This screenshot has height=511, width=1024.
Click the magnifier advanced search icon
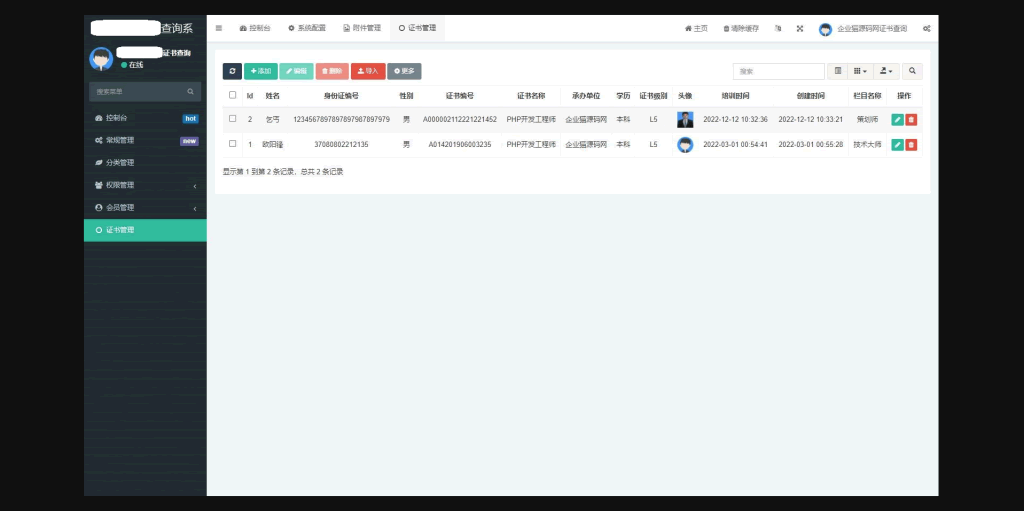[912, 71]
